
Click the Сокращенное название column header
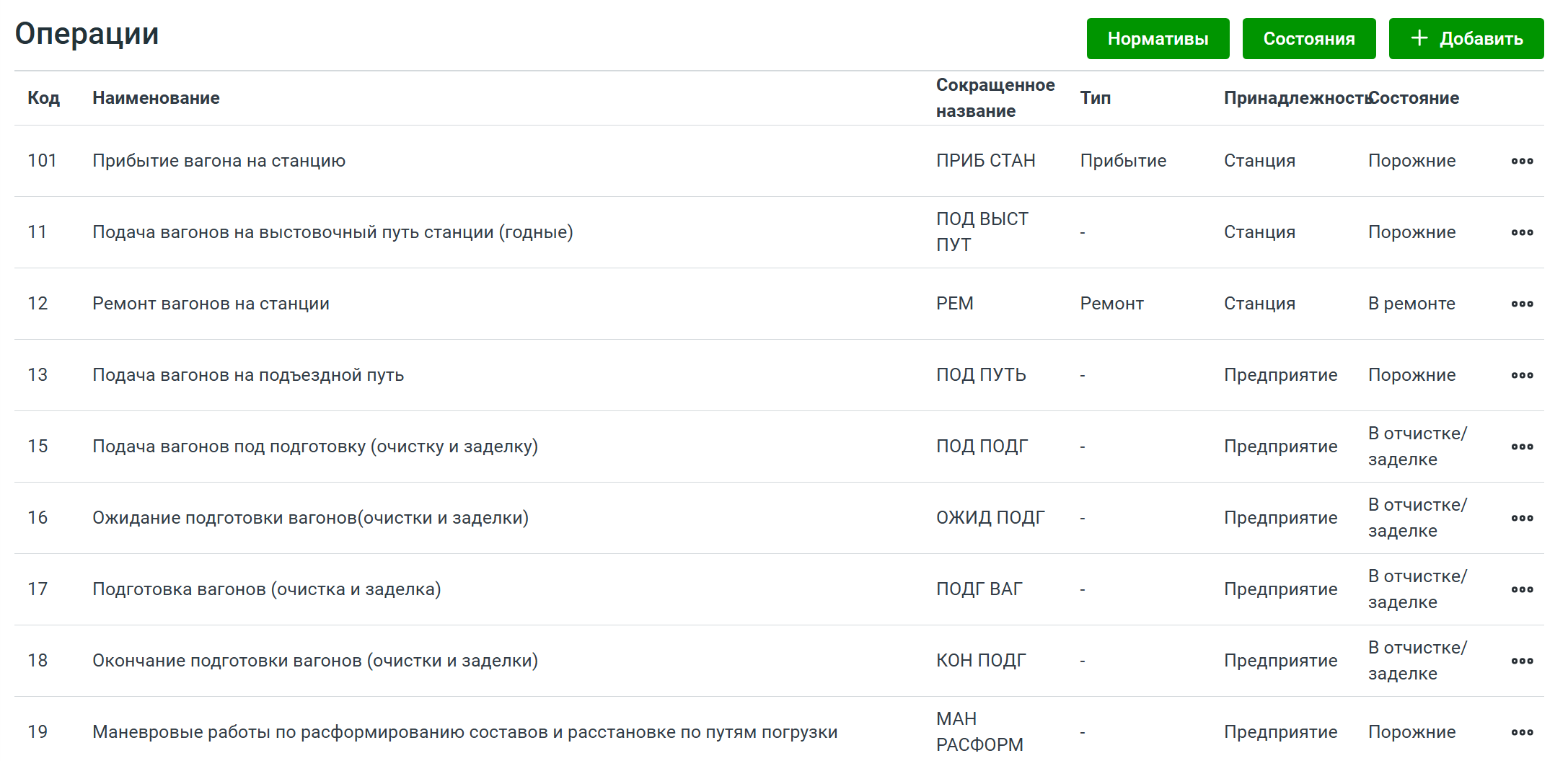995,98
